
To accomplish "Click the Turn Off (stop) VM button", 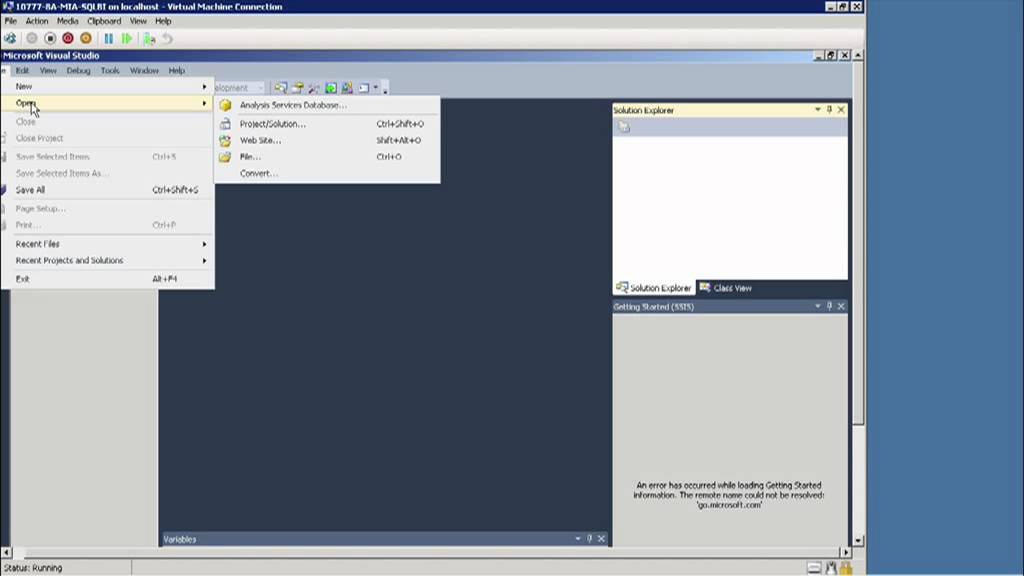I will (50, 39).
